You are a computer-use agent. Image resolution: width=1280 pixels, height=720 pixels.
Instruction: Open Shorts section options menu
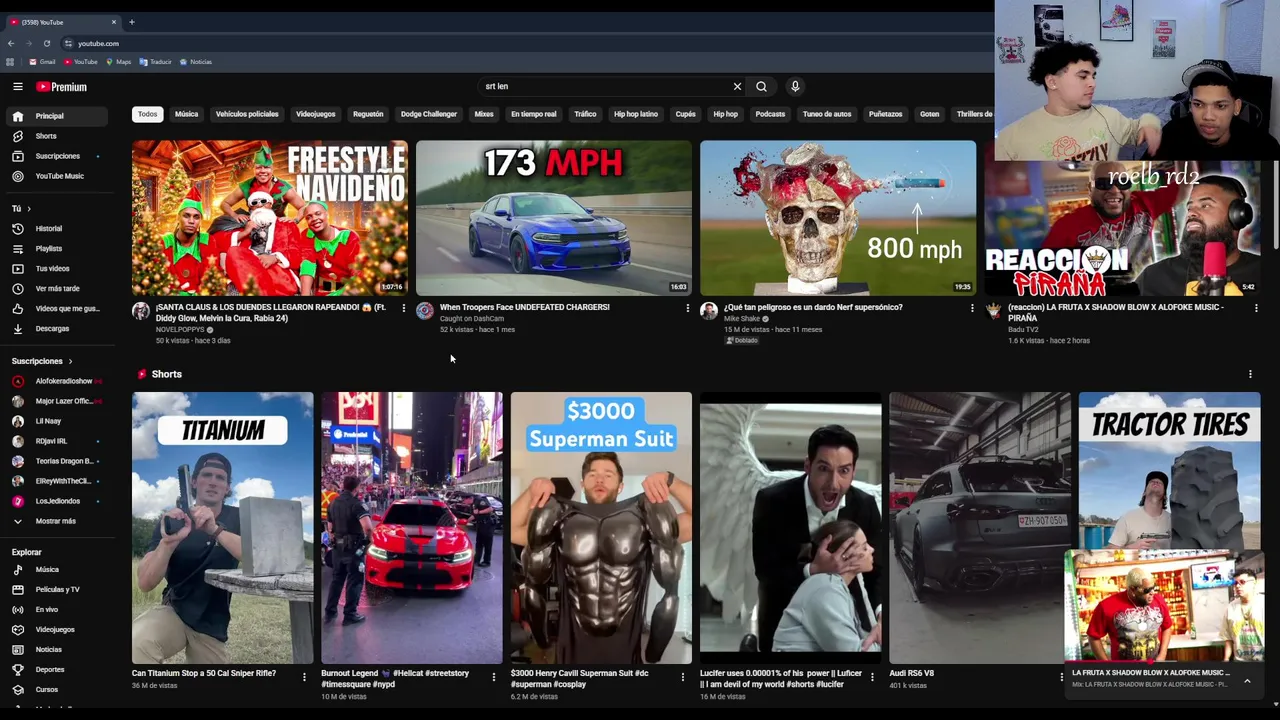pyautogui.click(x=1249, y=374)
